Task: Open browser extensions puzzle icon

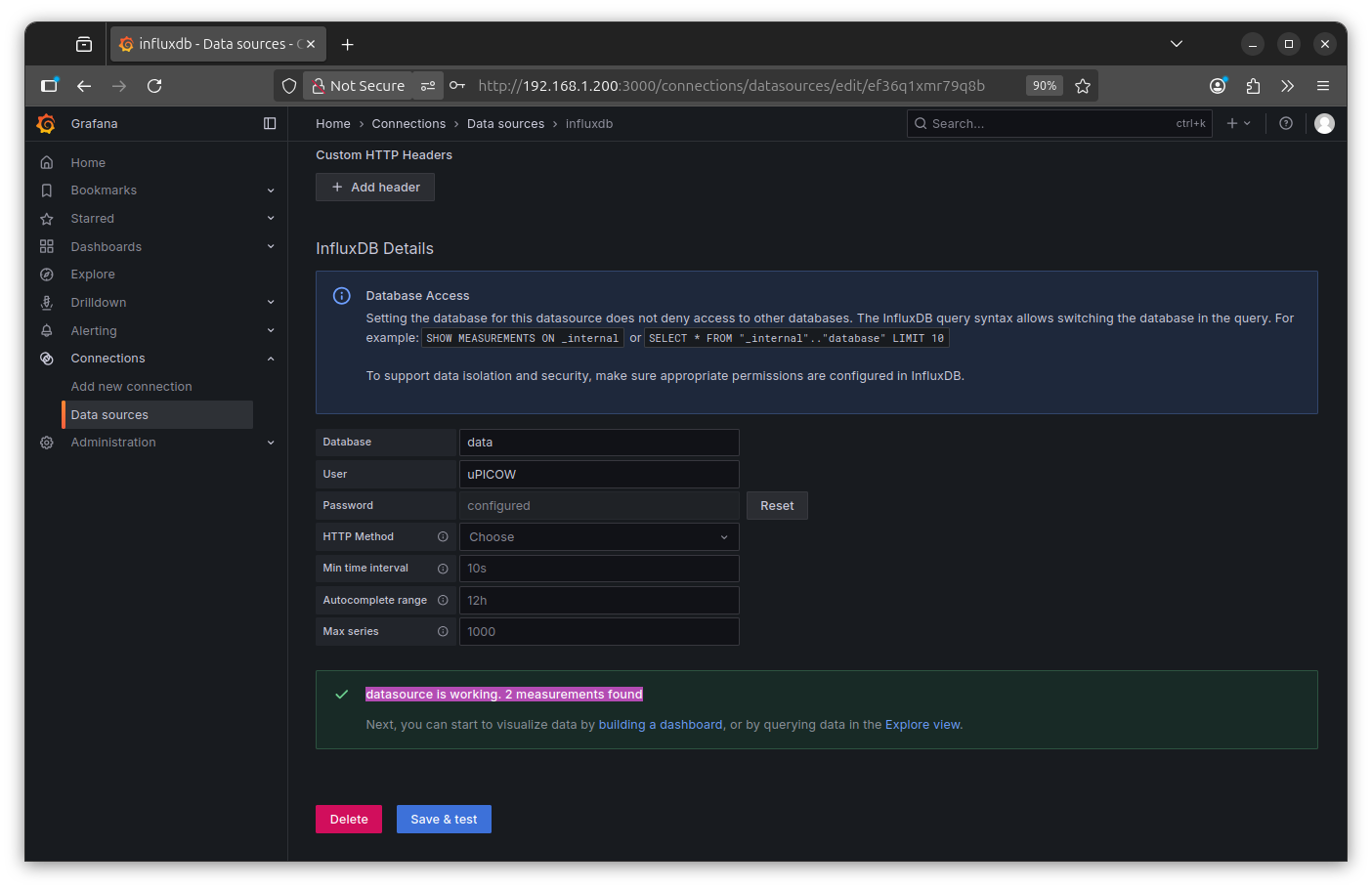Action: click(1253, 86)
